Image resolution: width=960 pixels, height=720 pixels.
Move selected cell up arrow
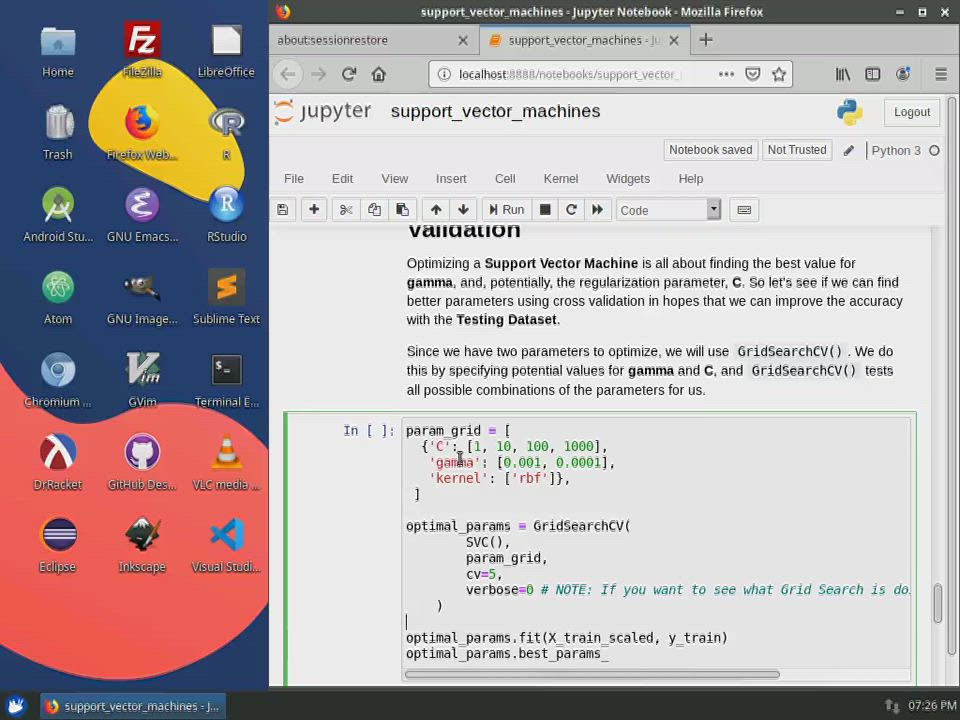click(436, 210)
